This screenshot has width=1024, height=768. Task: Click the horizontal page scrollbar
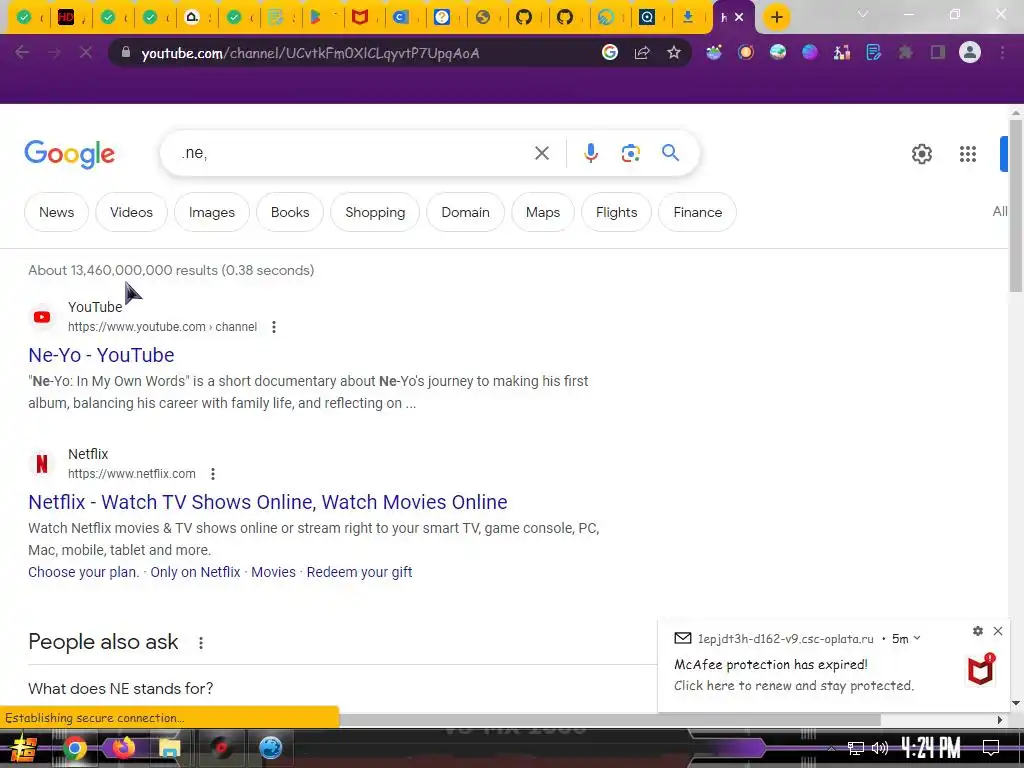610,719
